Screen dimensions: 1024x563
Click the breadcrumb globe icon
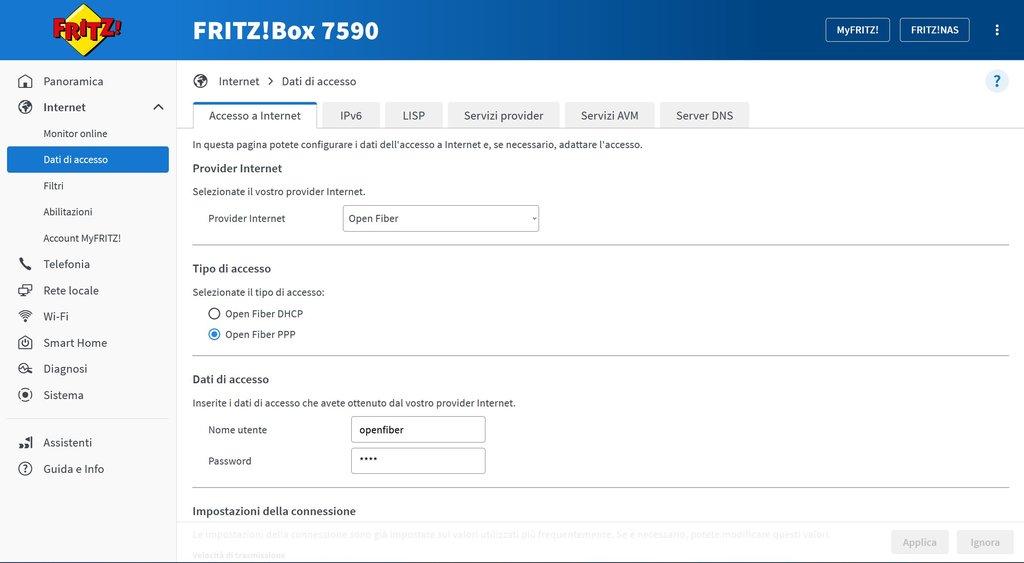click(200, 81)
